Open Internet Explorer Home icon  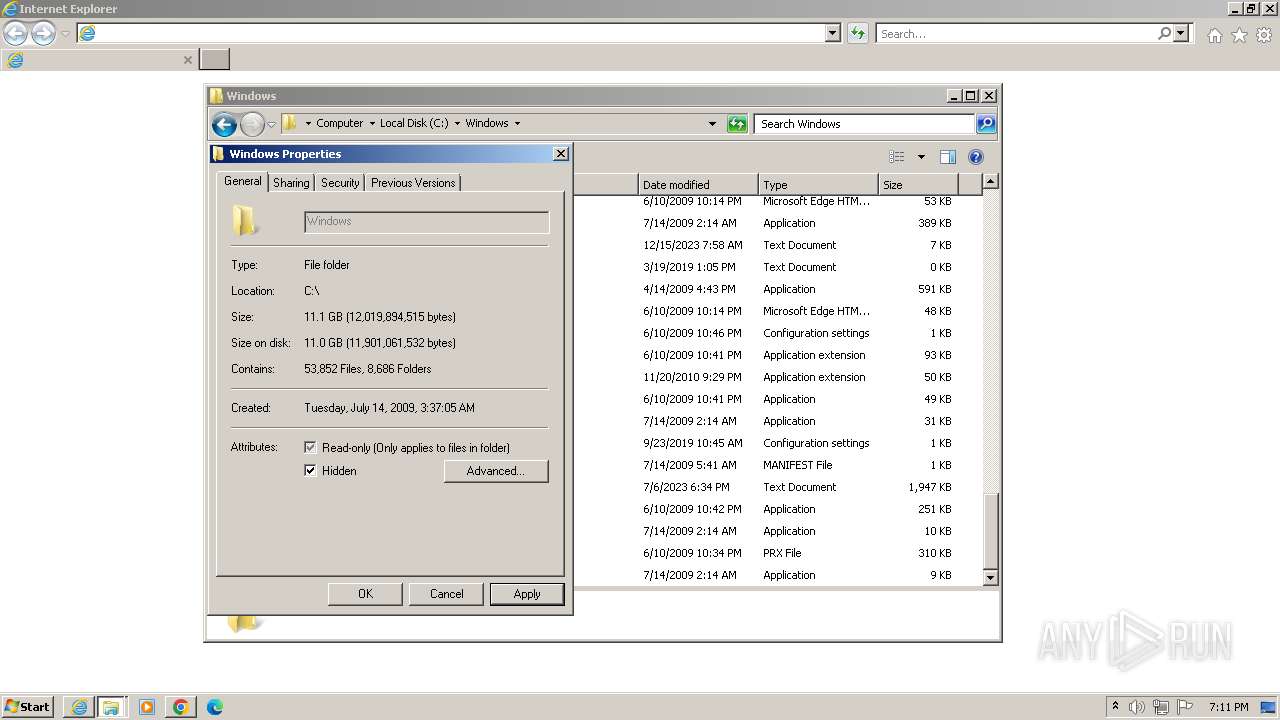(1214, 35)
